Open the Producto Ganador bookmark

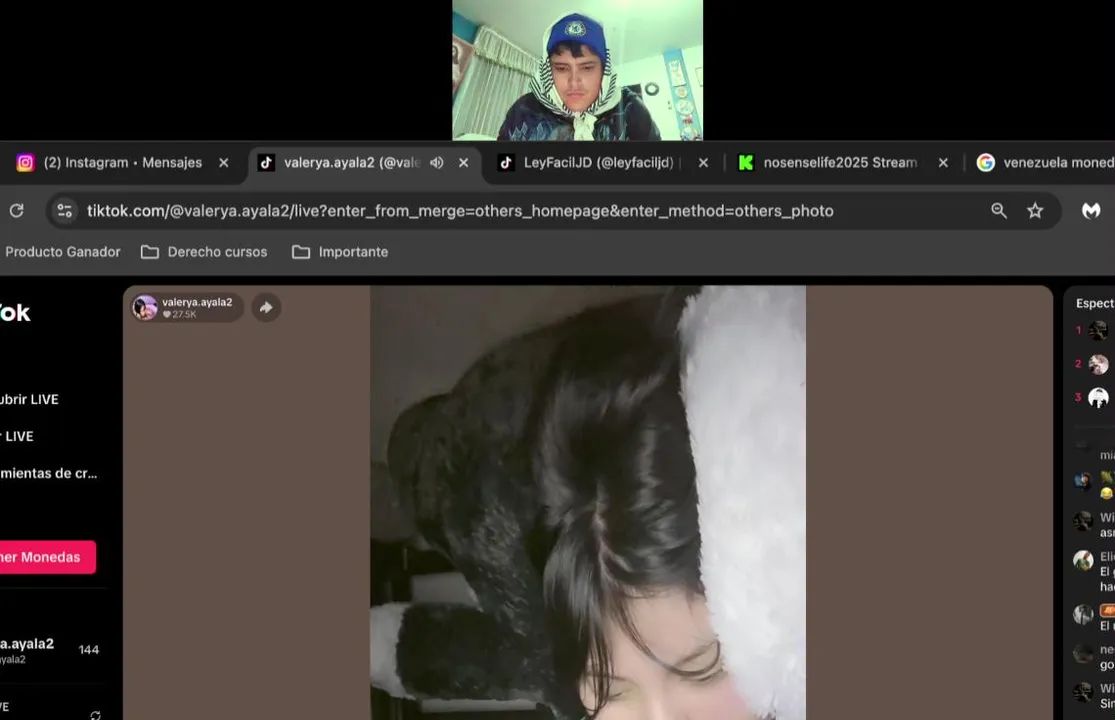click(x=63, y=252)
